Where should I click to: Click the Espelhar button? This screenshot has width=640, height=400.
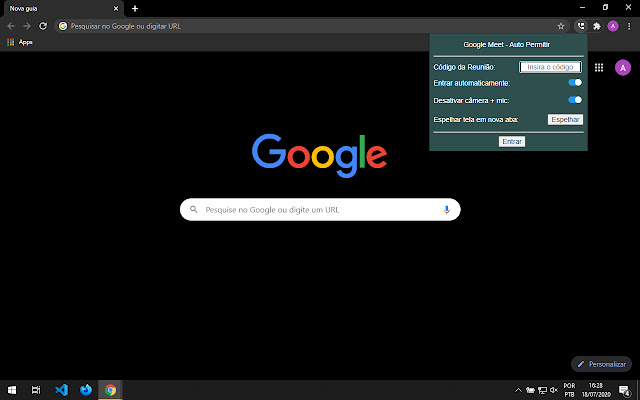pos(565,119)
